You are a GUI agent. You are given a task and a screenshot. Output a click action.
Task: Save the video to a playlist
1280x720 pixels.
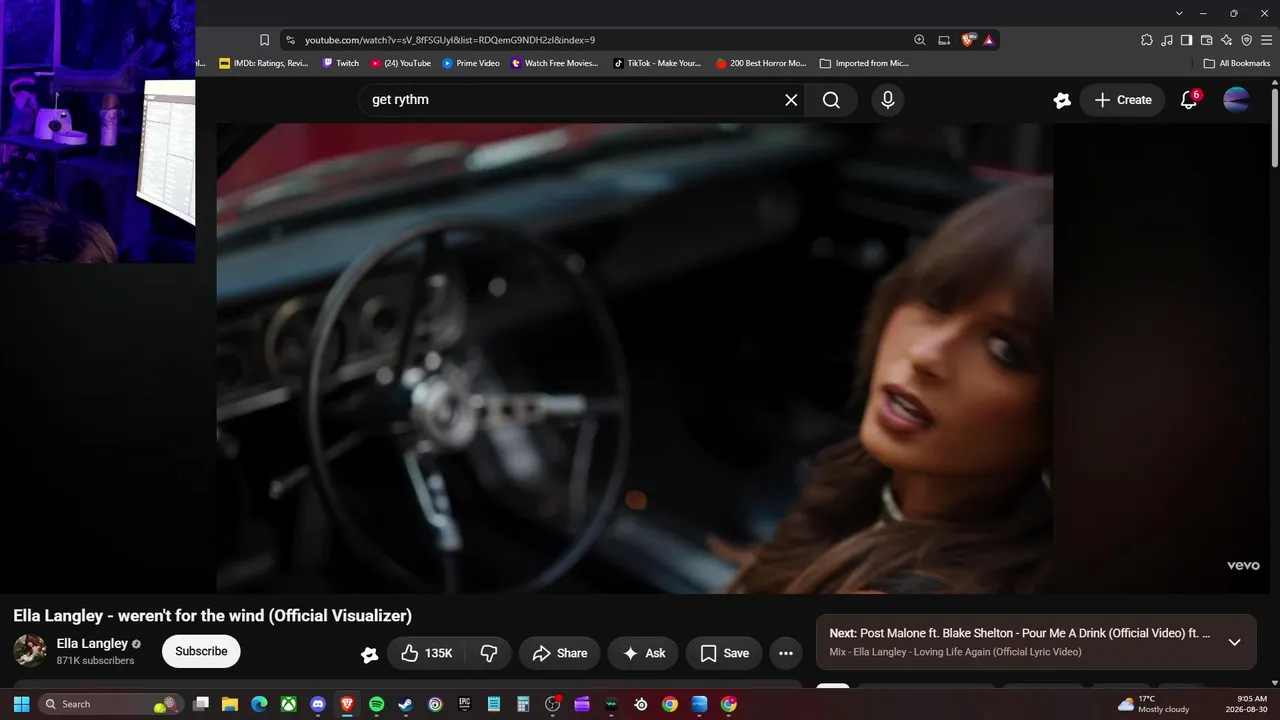[724, 653]
